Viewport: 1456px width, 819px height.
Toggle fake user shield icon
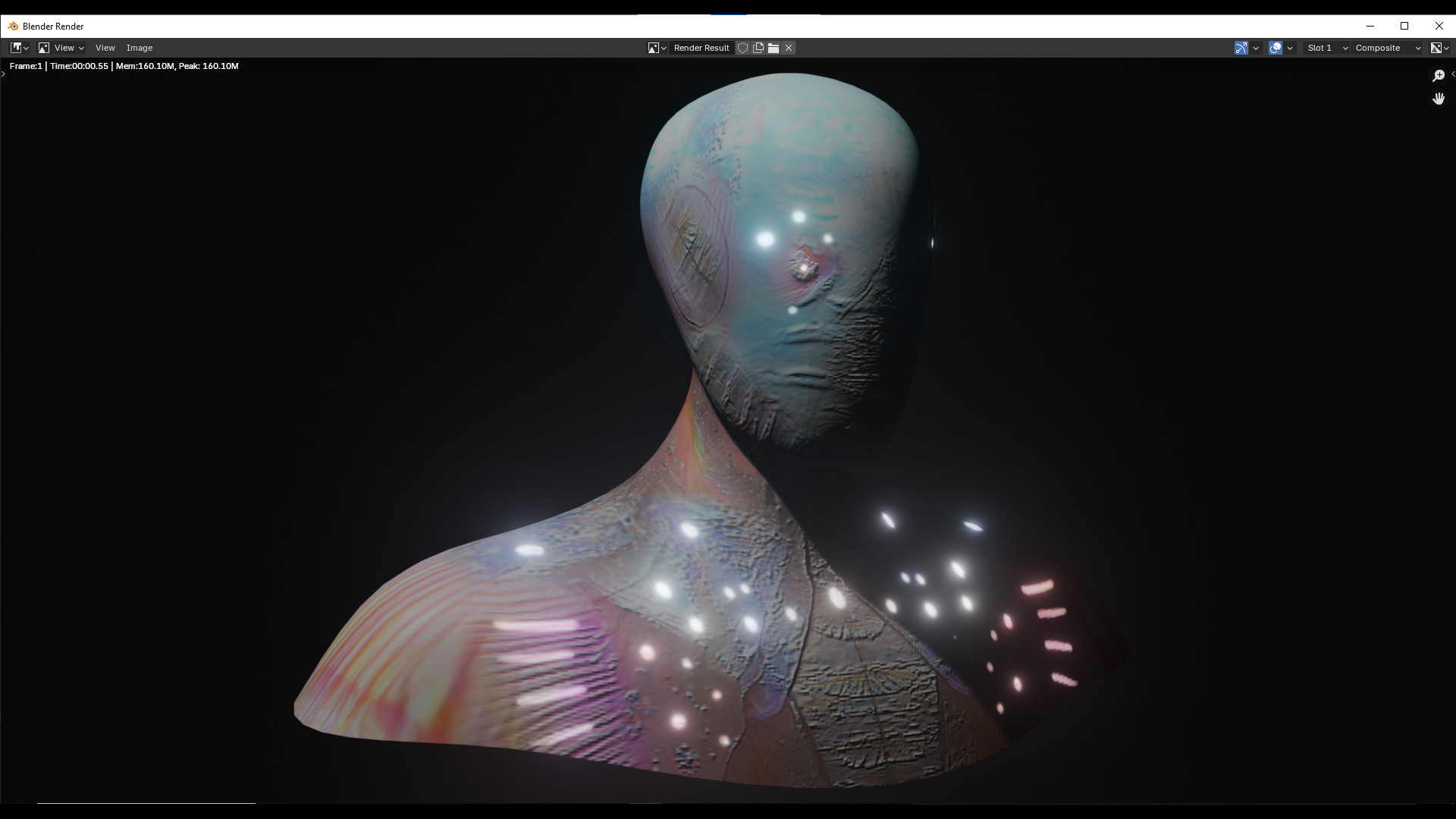(x=743, y=48)
